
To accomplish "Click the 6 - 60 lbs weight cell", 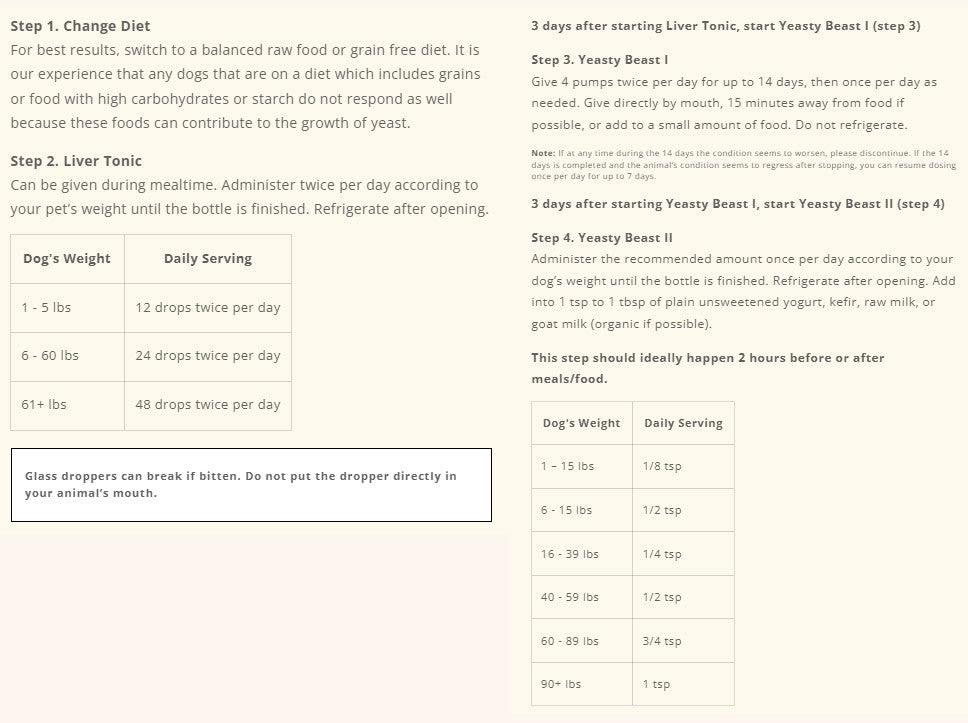I will click(67, 357).
